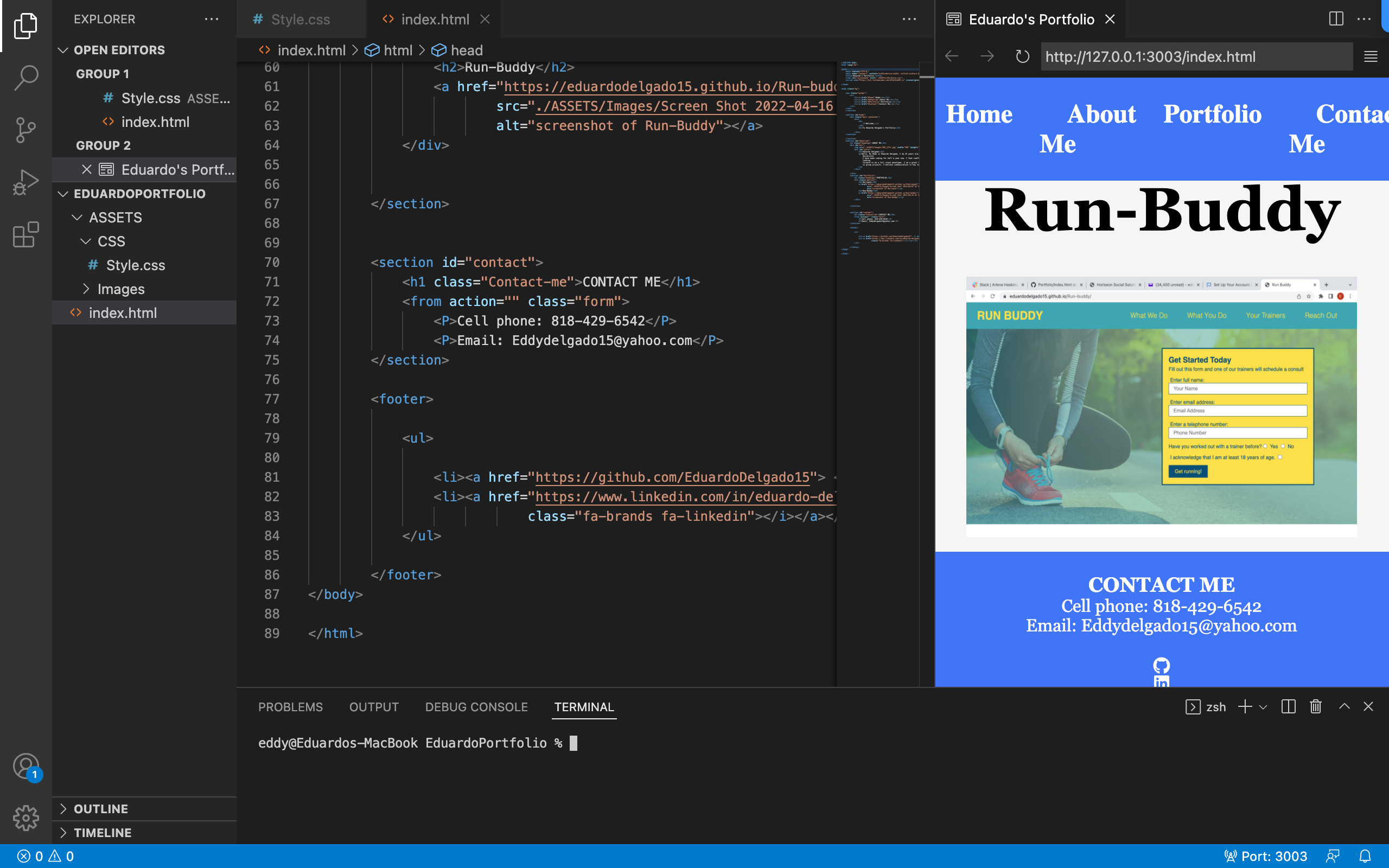Split the terminal panel icon

tap(1289, 707)
